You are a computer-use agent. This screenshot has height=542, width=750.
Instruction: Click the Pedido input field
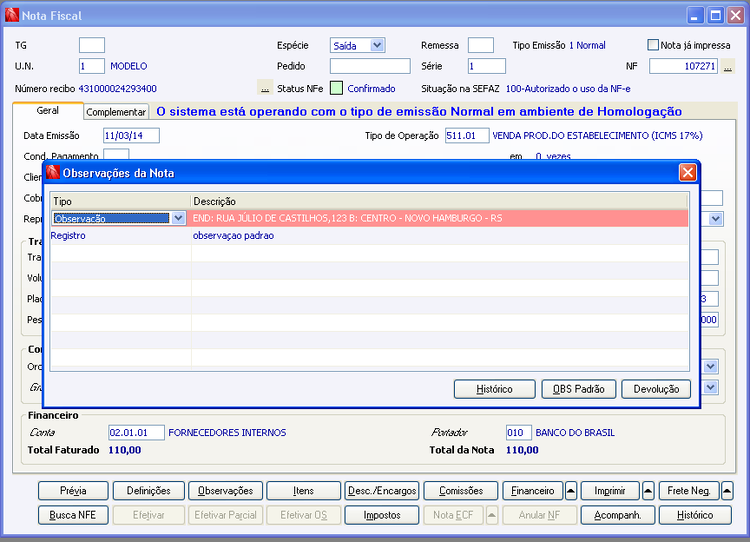[x=370, y=66]
